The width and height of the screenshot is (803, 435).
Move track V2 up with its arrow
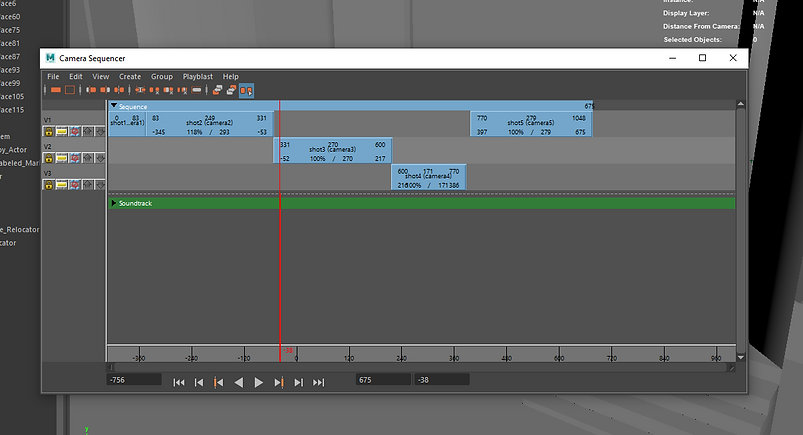point(88,158)
